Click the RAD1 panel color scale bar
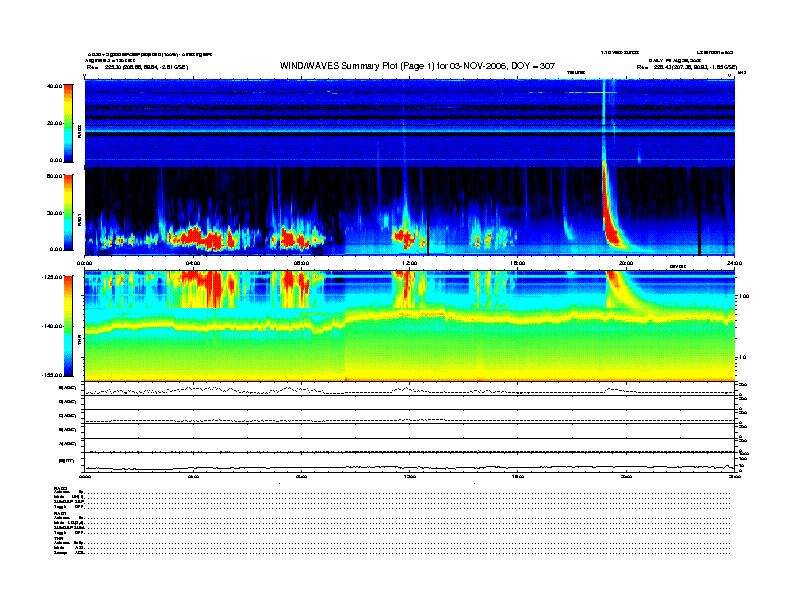 68,212
